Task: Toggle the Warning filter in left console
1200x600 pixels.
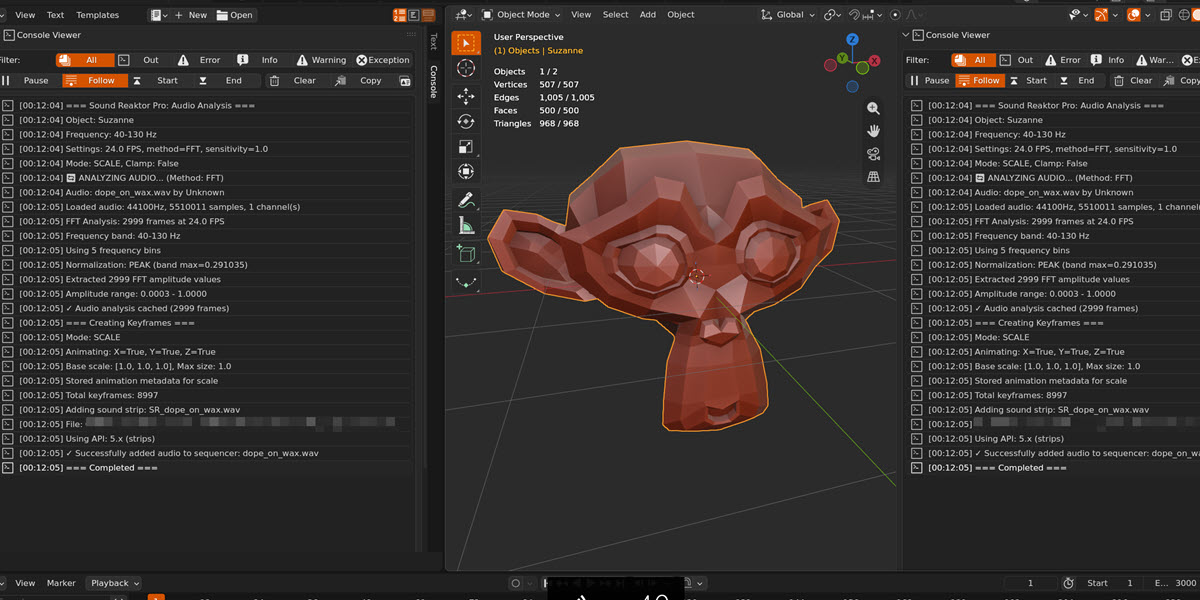Action: [x=319, y=60]
